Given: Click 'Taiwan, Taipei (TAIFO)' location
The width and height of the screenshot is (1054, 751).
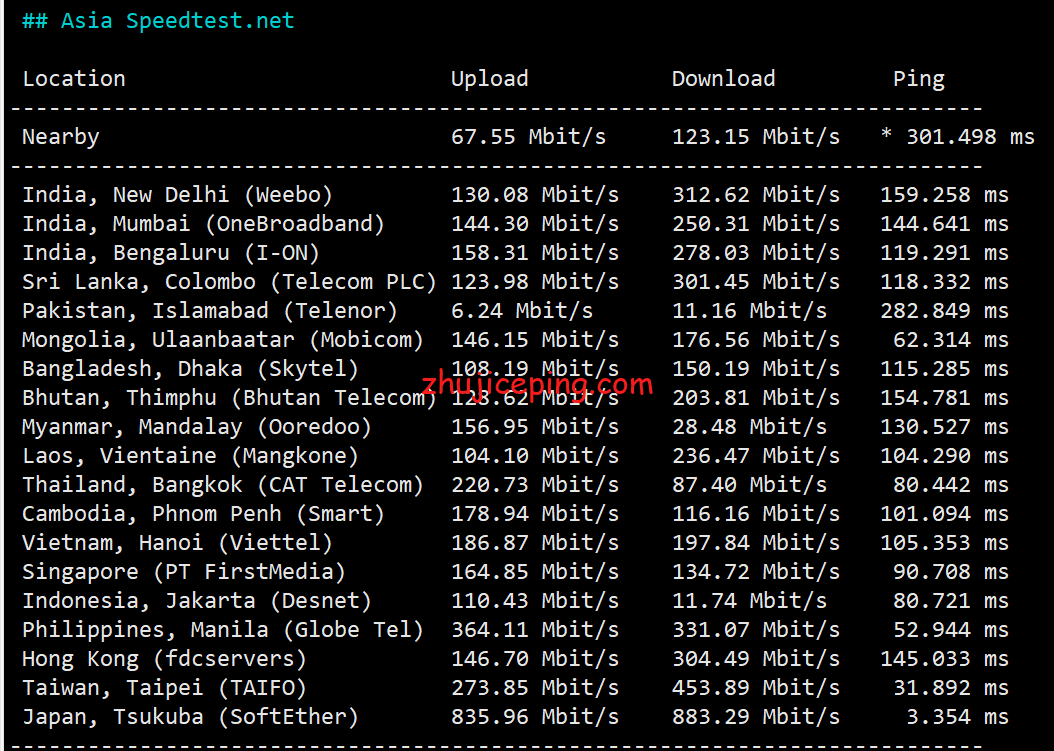Looking at the screenshot, I should pos(164,688).
